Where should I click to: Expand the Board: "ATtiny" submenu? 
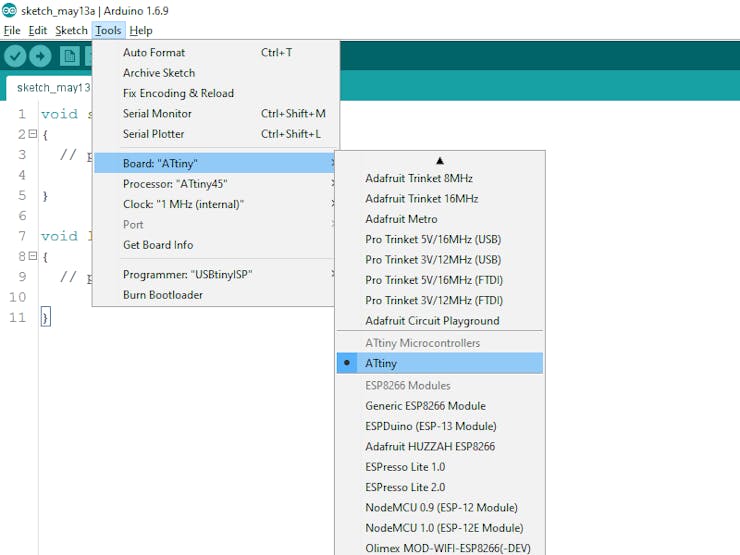tap(215, 163)
